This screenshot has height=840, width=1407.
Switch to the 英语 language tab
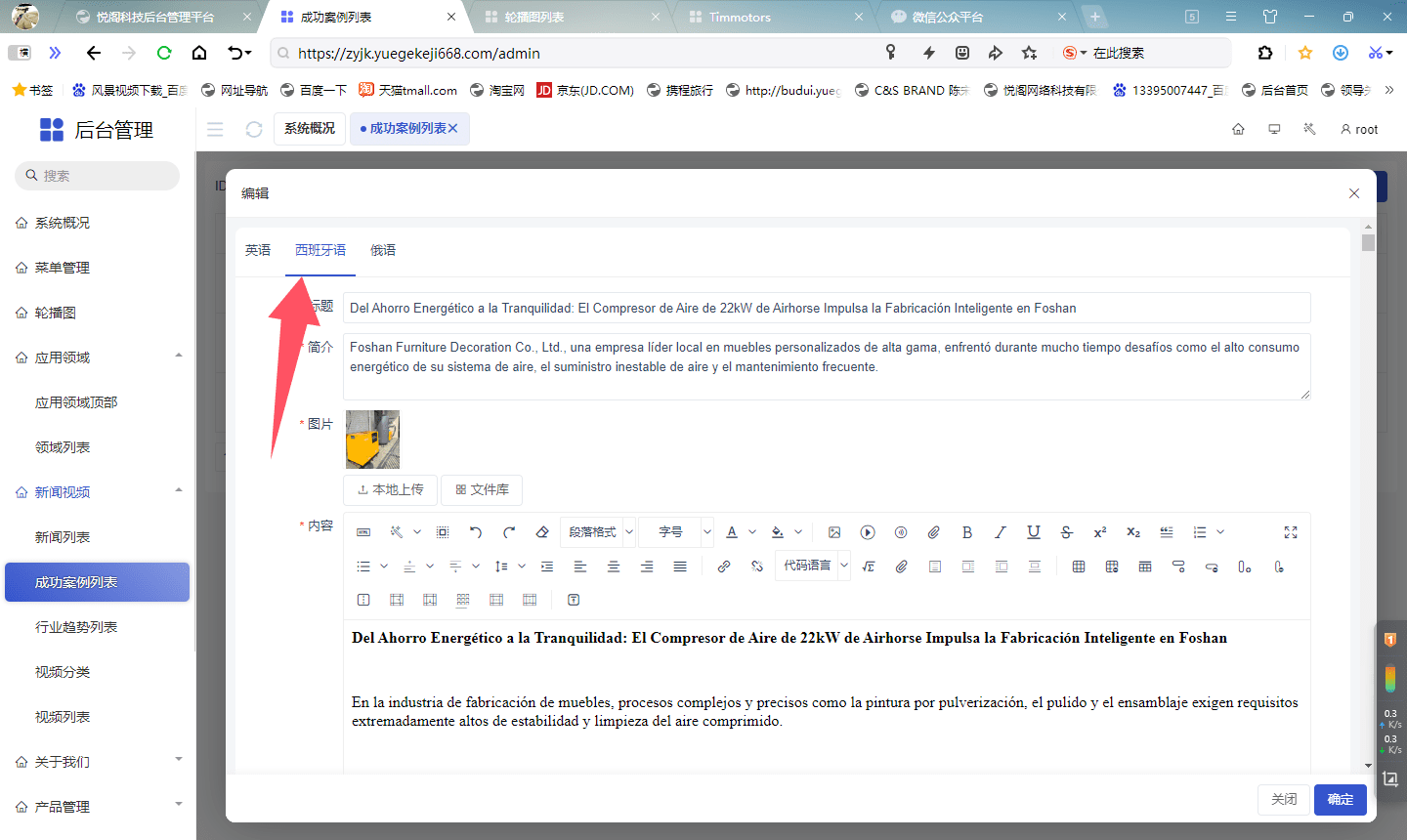(258, 250)
